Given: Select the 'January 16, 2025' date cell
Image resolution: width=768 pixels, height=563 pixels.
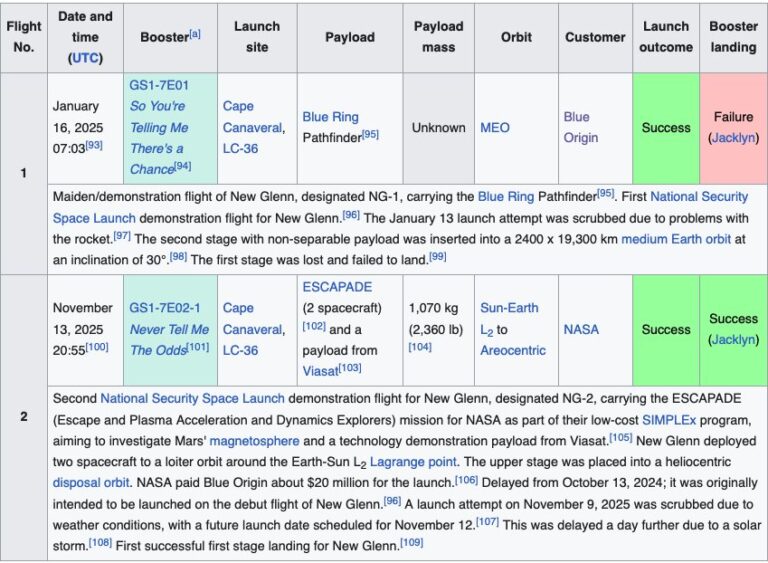Looking at the screenshot, I should (x=85, y=128).
